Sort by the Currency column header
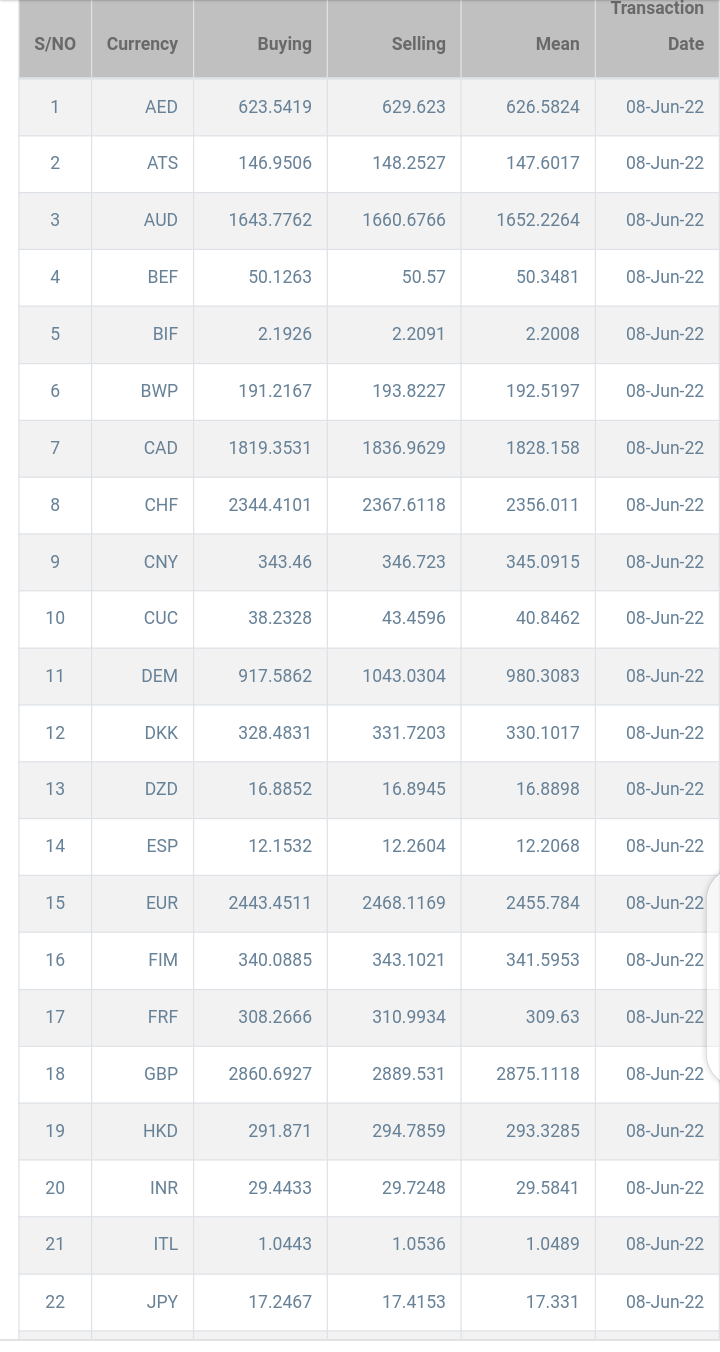Image resolution: width=720 pixels, height=1352 pixels. pos(142,44)
